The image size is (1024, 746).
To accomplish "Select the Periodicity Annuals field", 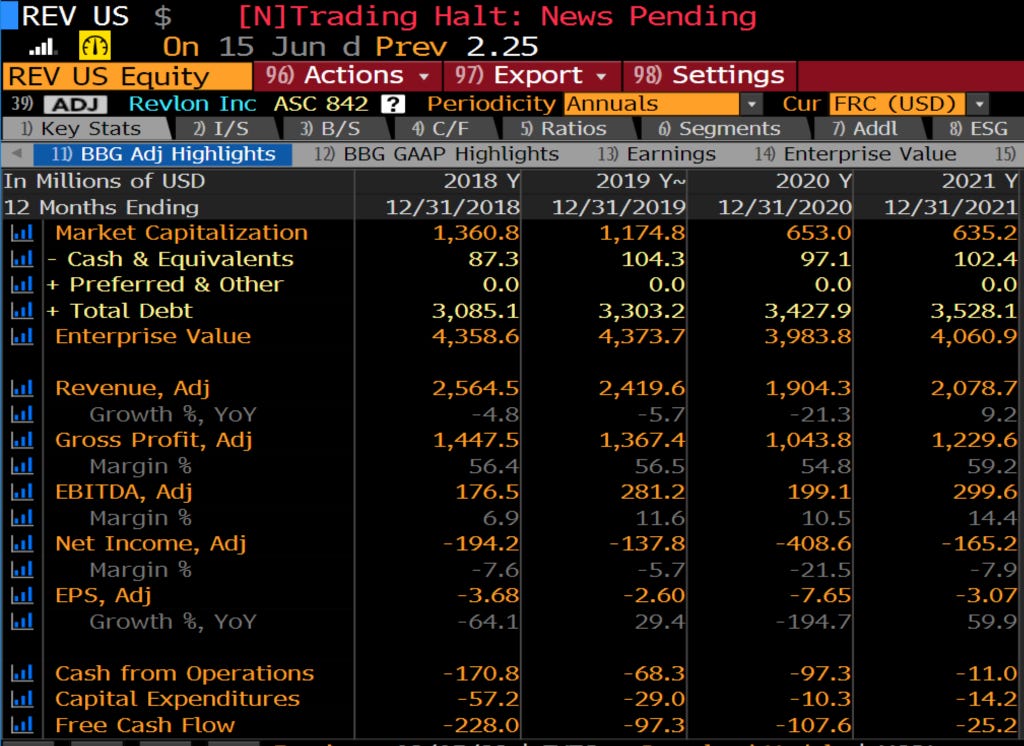I will point(652,104).
